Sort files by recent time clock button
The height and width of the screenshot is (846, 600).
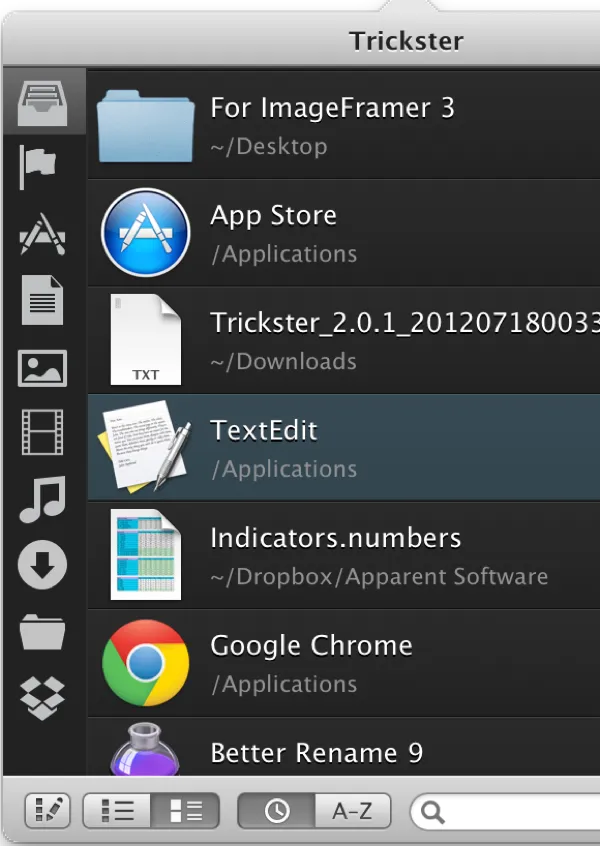pos(276,810)
